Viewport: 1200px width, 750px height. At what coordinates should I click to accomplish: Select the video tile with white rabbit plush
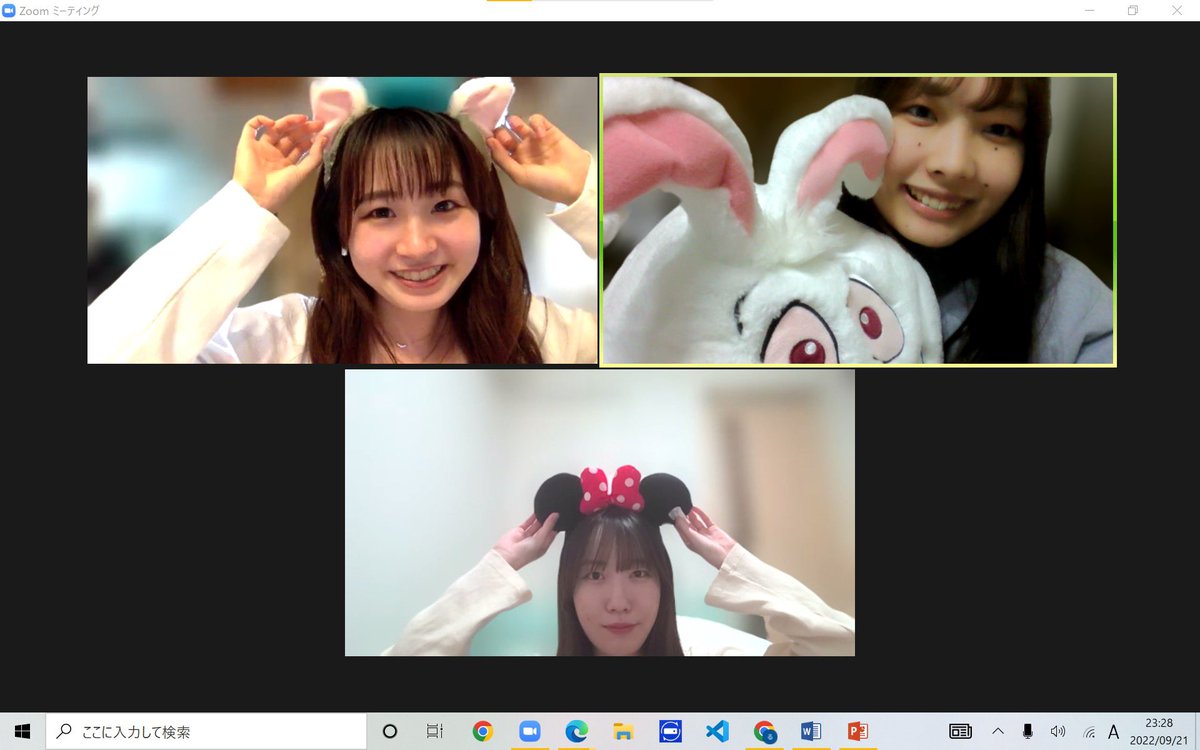coord(858,220)
